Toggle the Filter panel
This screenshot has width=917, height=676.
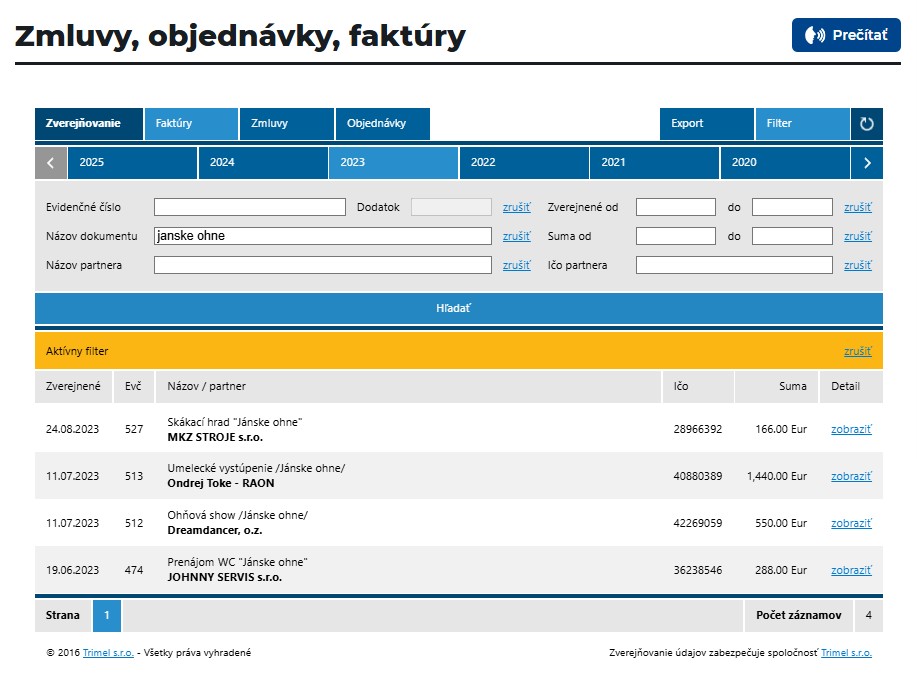(801, 124)
